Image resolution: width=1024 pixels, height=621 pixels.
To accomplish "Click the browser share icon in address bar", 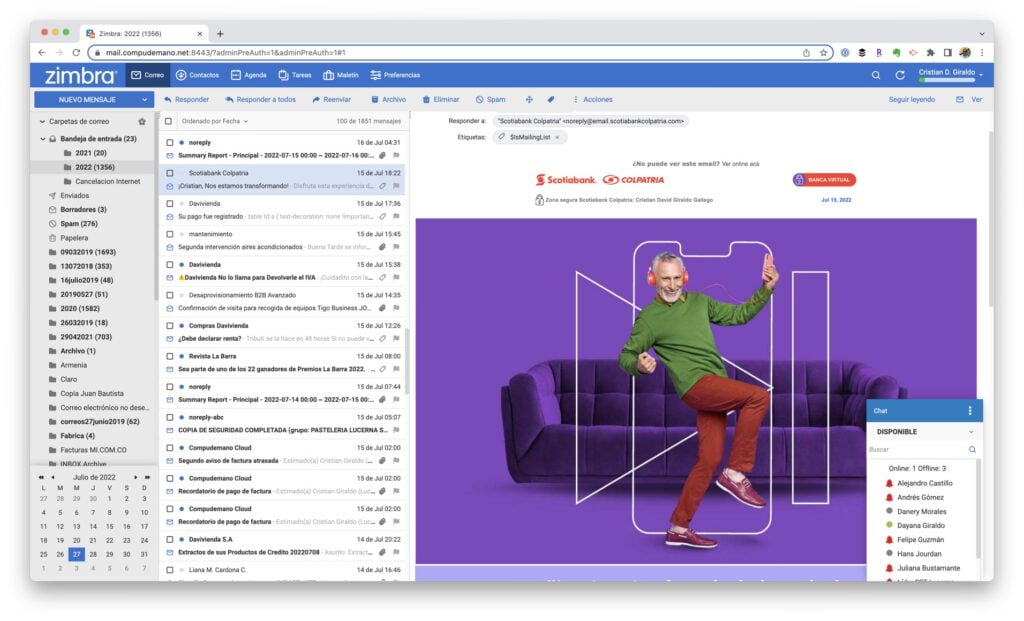I will click(x=806, y=52).
